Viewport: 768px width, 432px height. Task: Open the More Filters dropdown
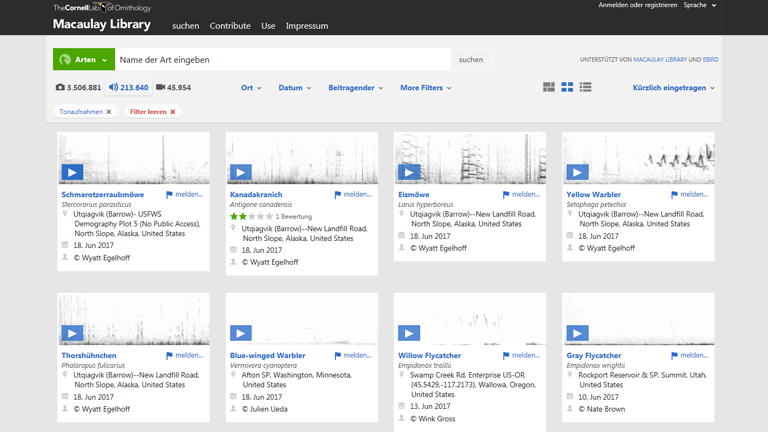pyautogui.click(x=426, y=88)
